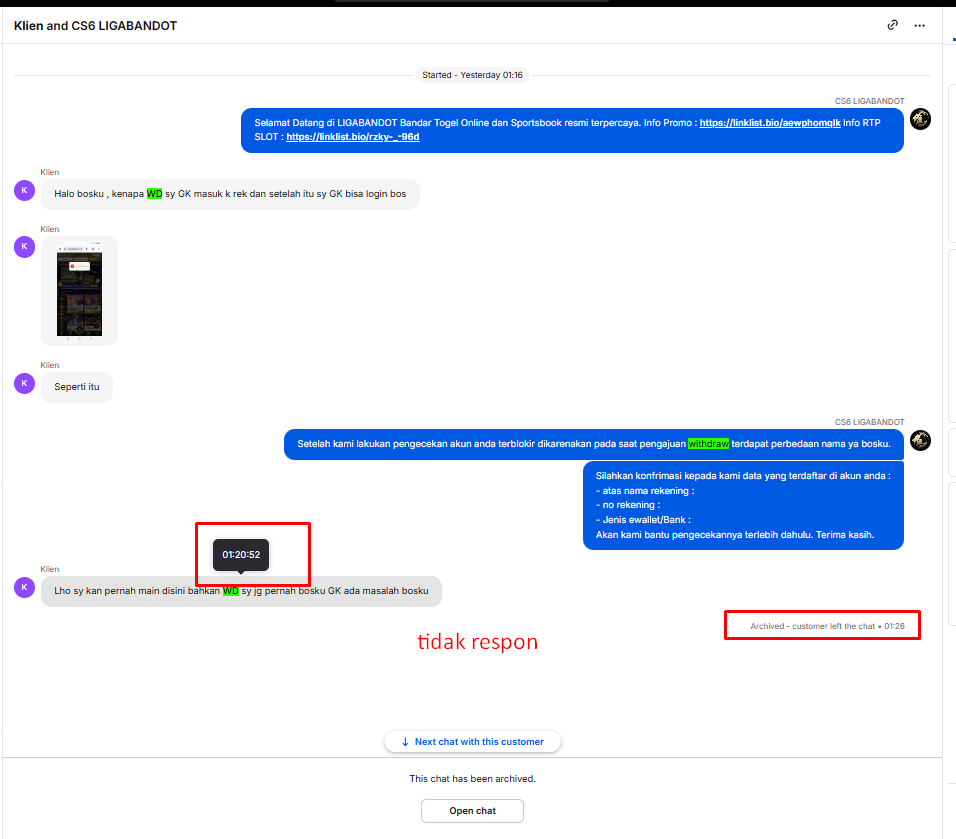
Task: Click Klien avatar next to 'Lho sy kan' message
Action: [24, 587]
